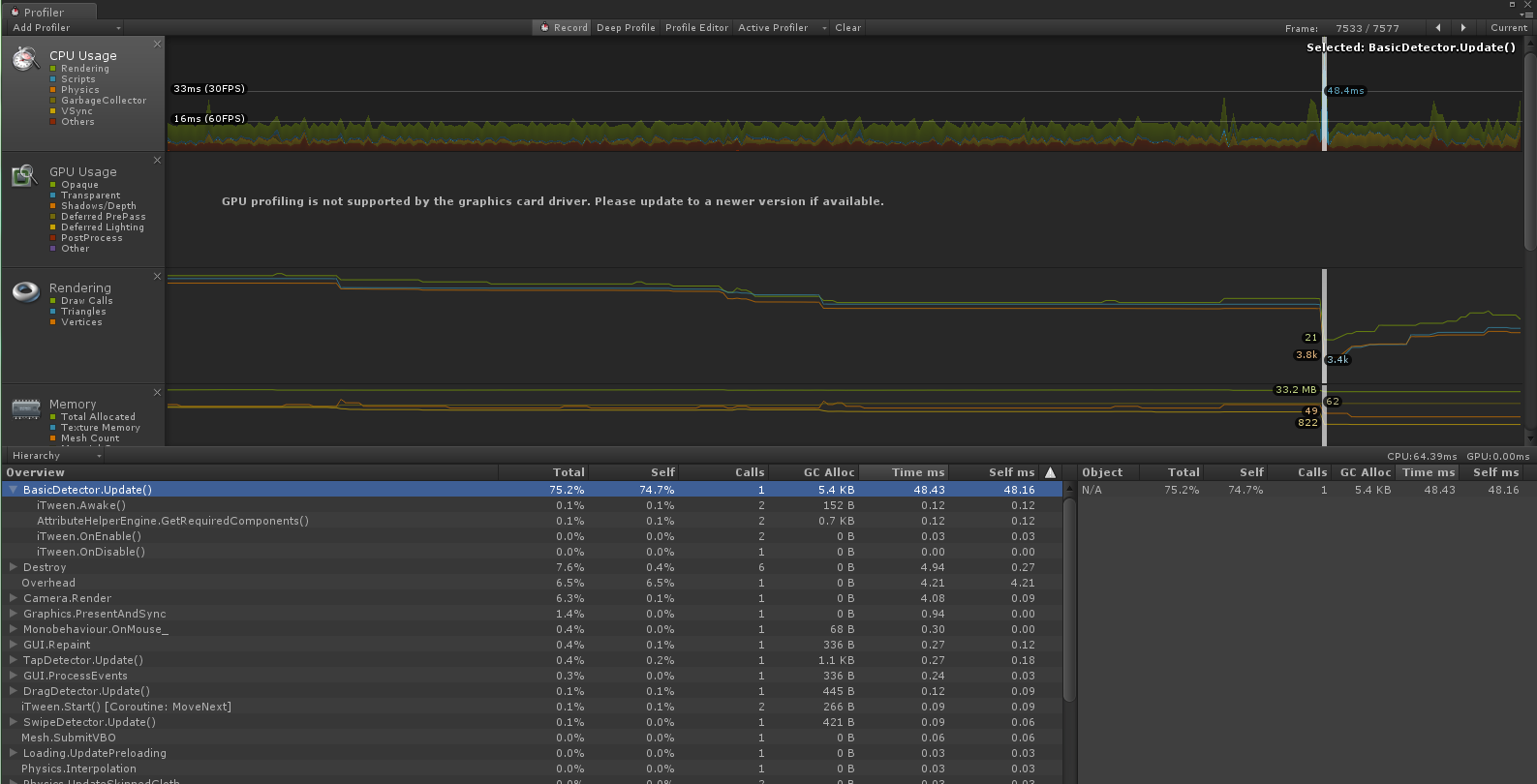1537x784 pixels.
Task: Open the Profile Editor toggle
Action: pos(696,27)
